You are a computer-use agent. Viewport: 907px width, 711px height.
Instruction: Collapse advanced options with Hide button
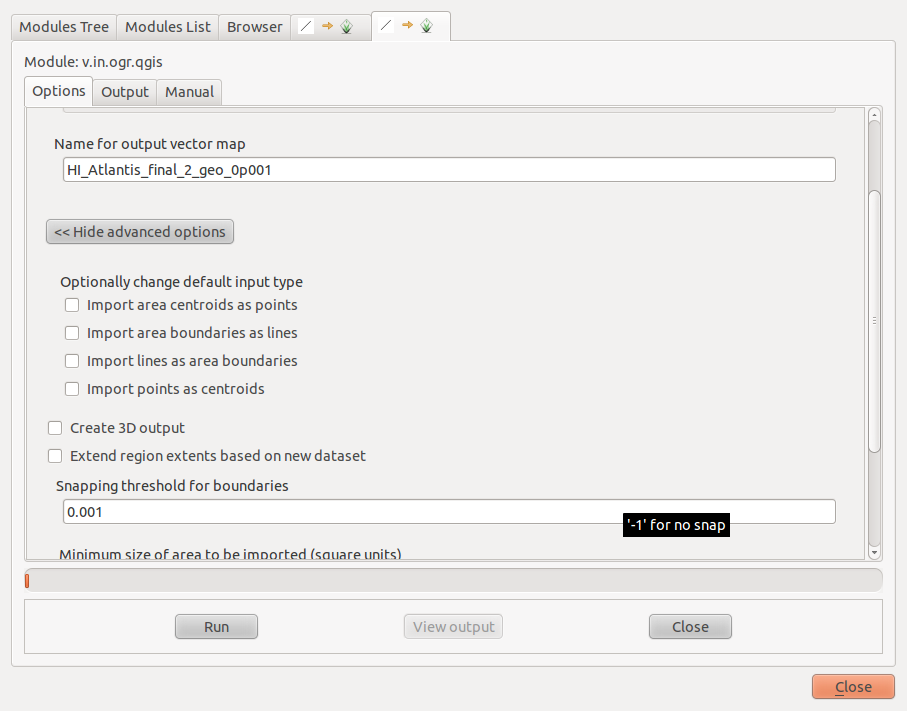click(140, 232)
